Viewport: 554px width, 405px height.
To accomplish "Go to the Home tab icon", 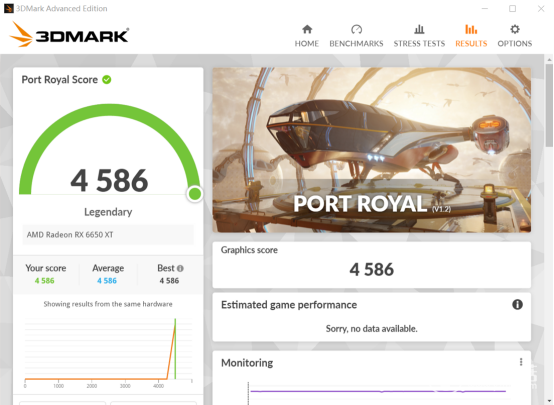I will click(x=307, y=29).
